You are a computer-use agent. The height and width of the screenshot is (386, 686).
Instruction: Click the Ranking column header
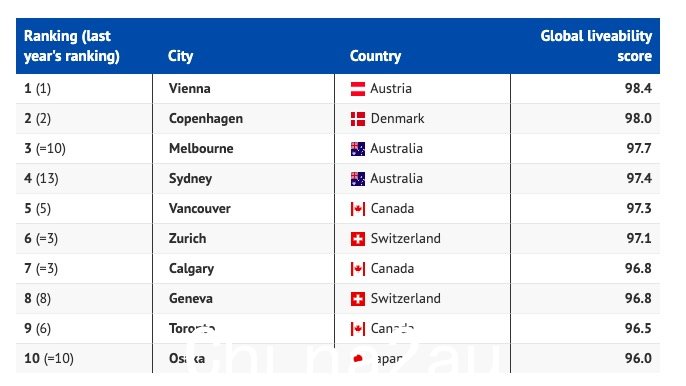point(71,46)
